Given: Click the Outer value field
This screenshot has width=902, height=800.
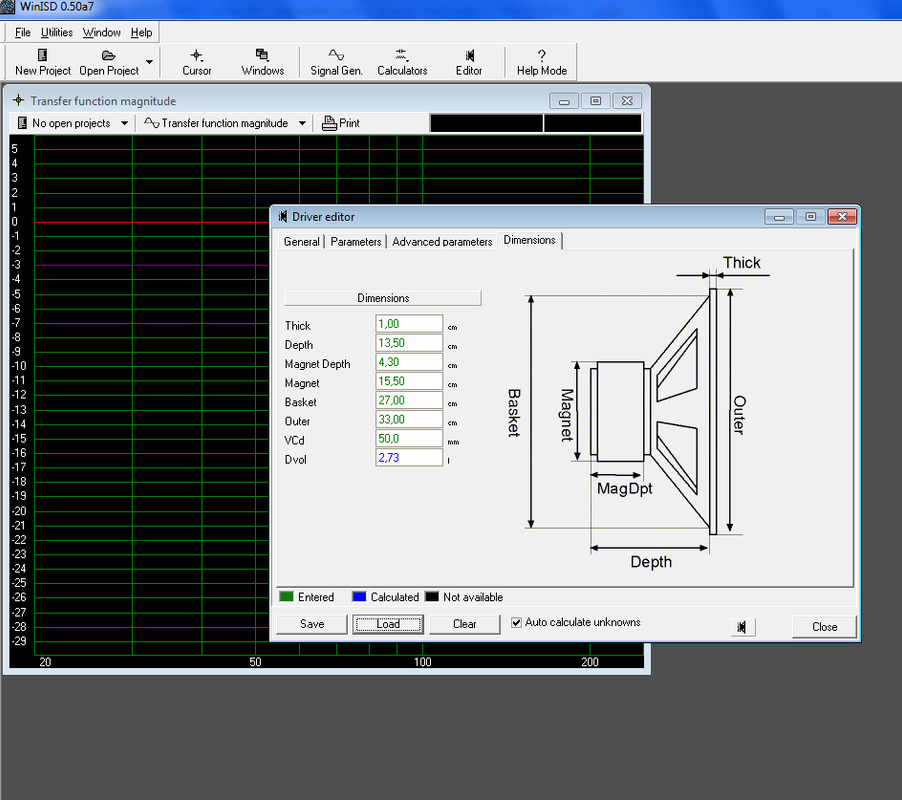Looking at the screenshot, I should [409, 419].
